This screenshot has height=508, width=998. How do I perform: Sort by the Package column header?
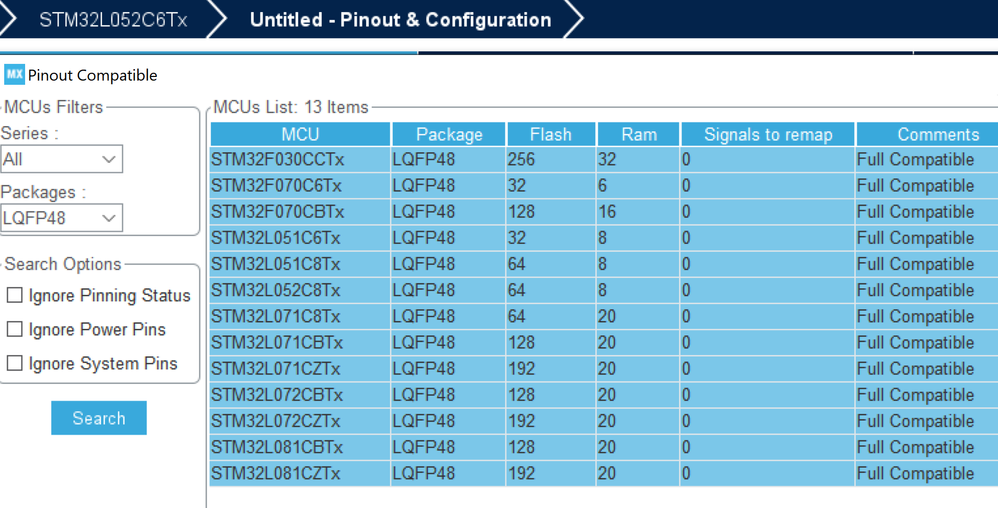[x=449, y=134]
